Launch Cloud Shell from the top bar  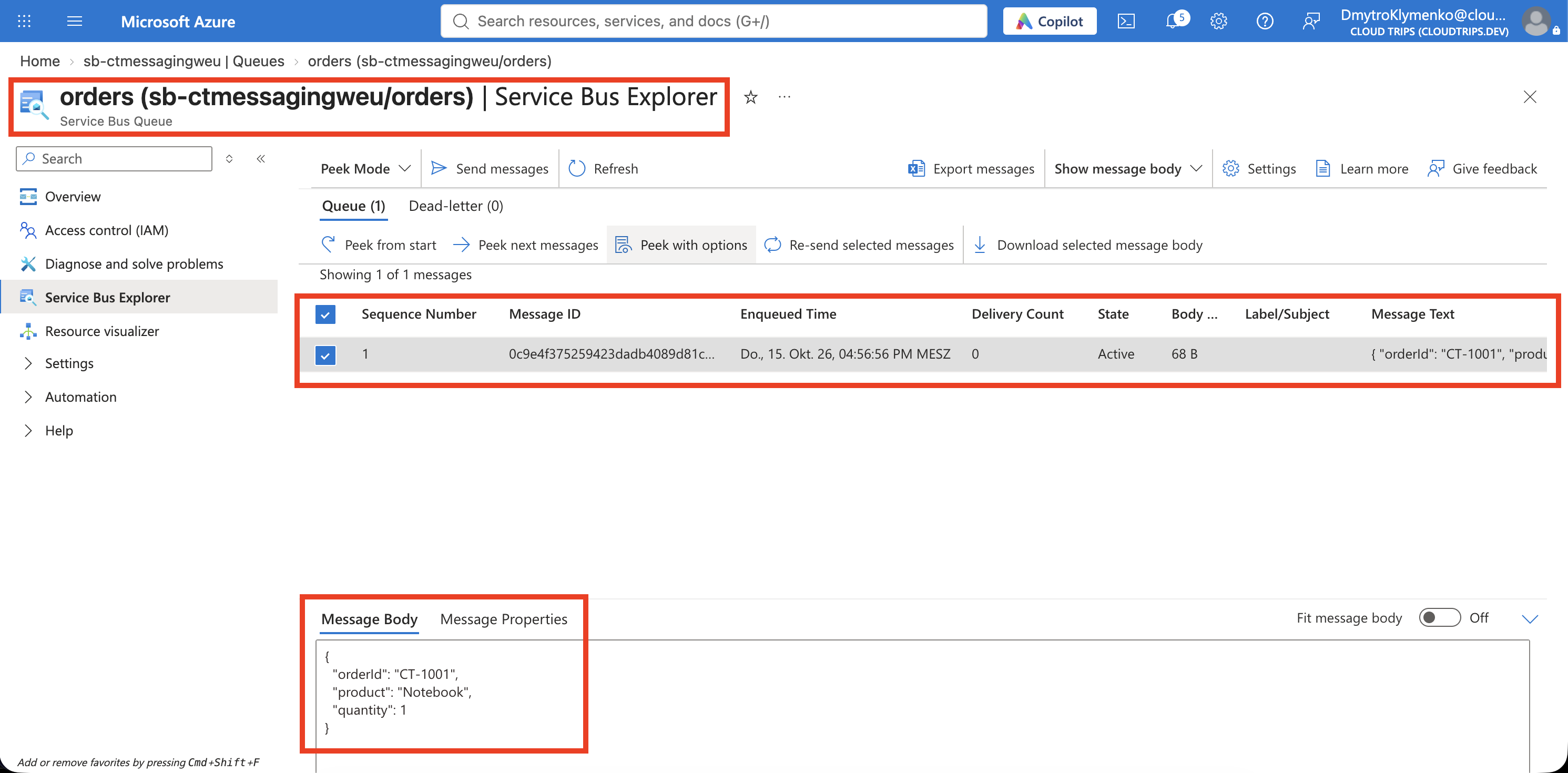1126,22
